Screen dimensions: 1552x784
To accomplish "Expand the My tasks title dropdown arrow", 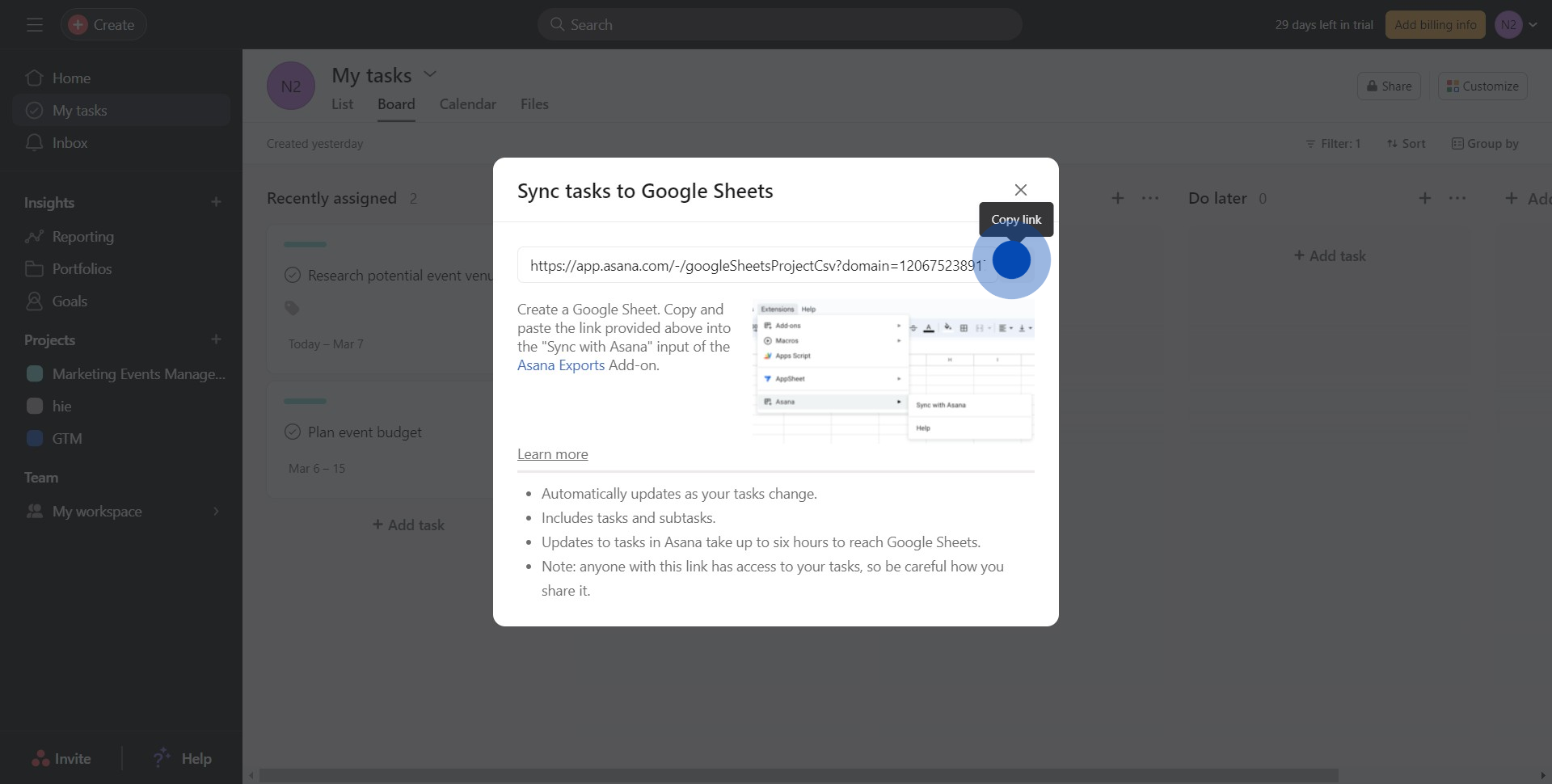I will (430, 74).
